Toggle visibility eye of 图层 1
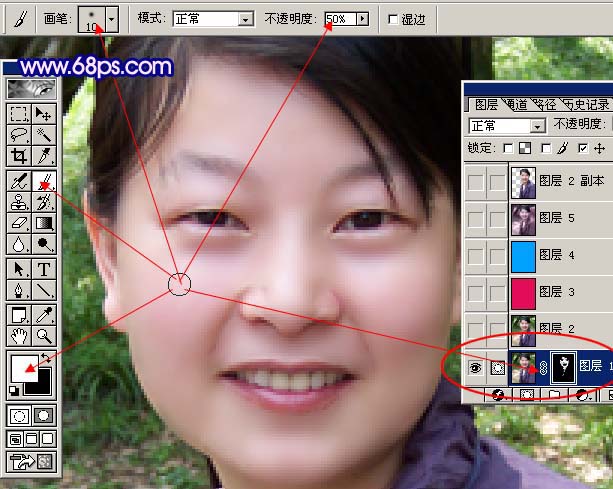Screen dimensions: 613x489 coord(476,367)
